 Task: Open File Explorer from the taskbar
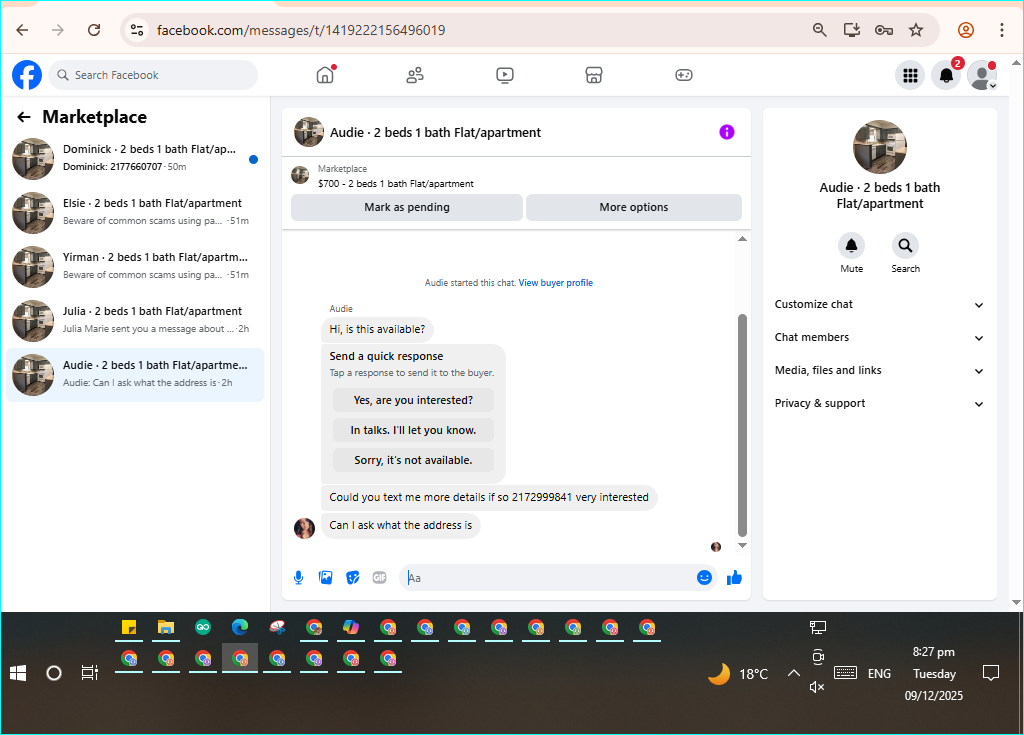pos(166,628)
